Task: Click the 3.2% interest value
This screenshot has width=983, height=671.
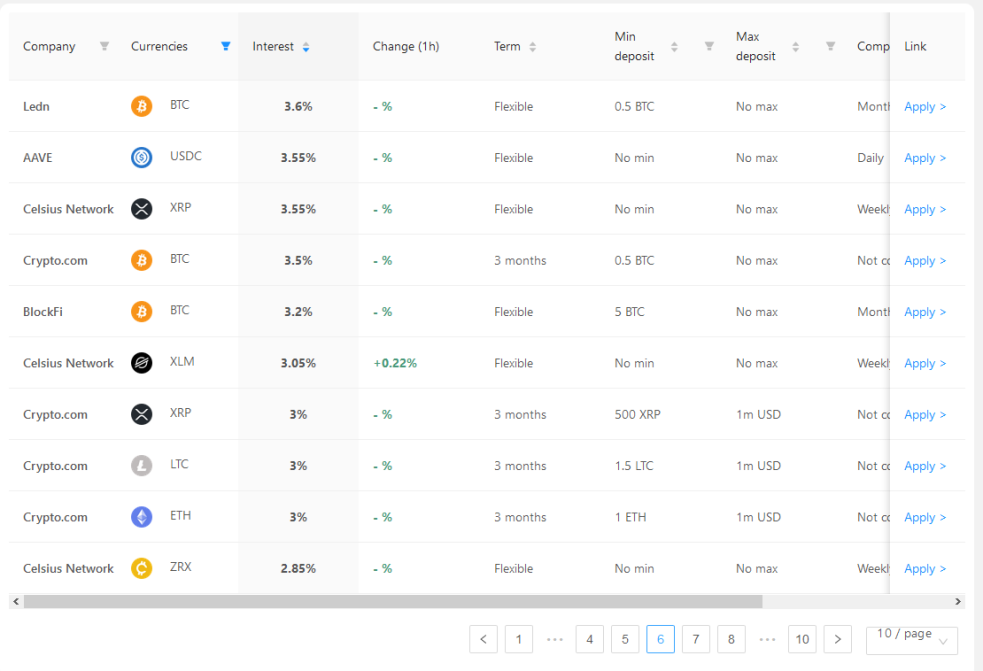Action: [298, 312]
